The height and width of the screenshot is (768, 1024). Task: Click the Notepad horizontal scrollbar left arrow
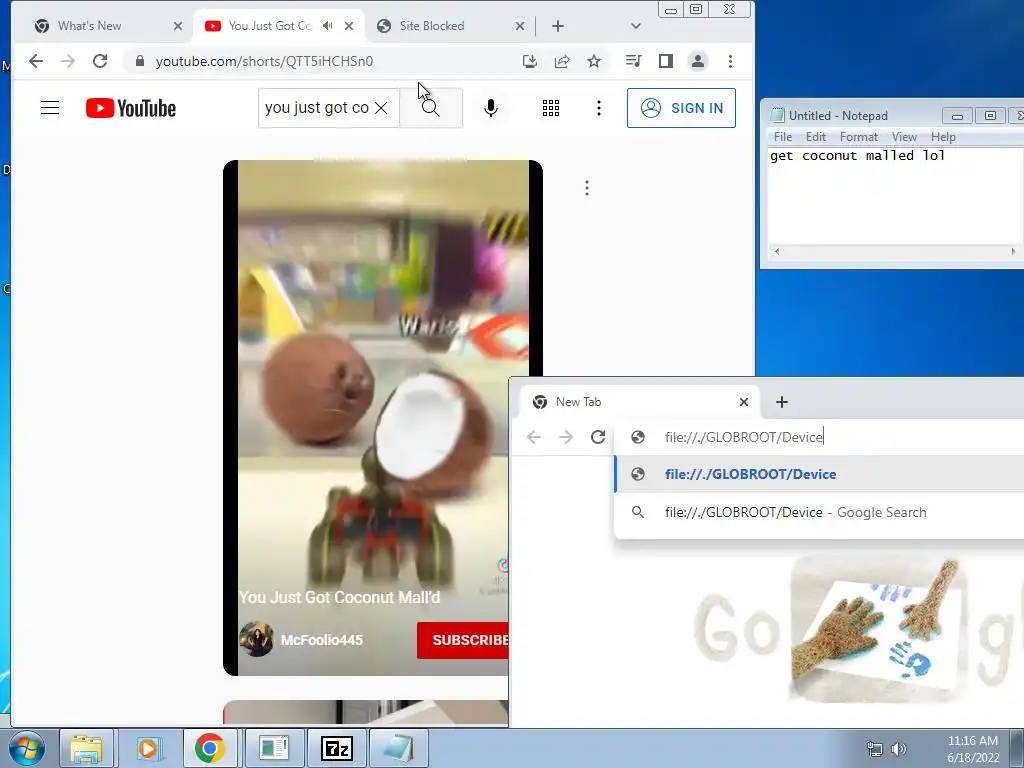click(x=776, y=251)
